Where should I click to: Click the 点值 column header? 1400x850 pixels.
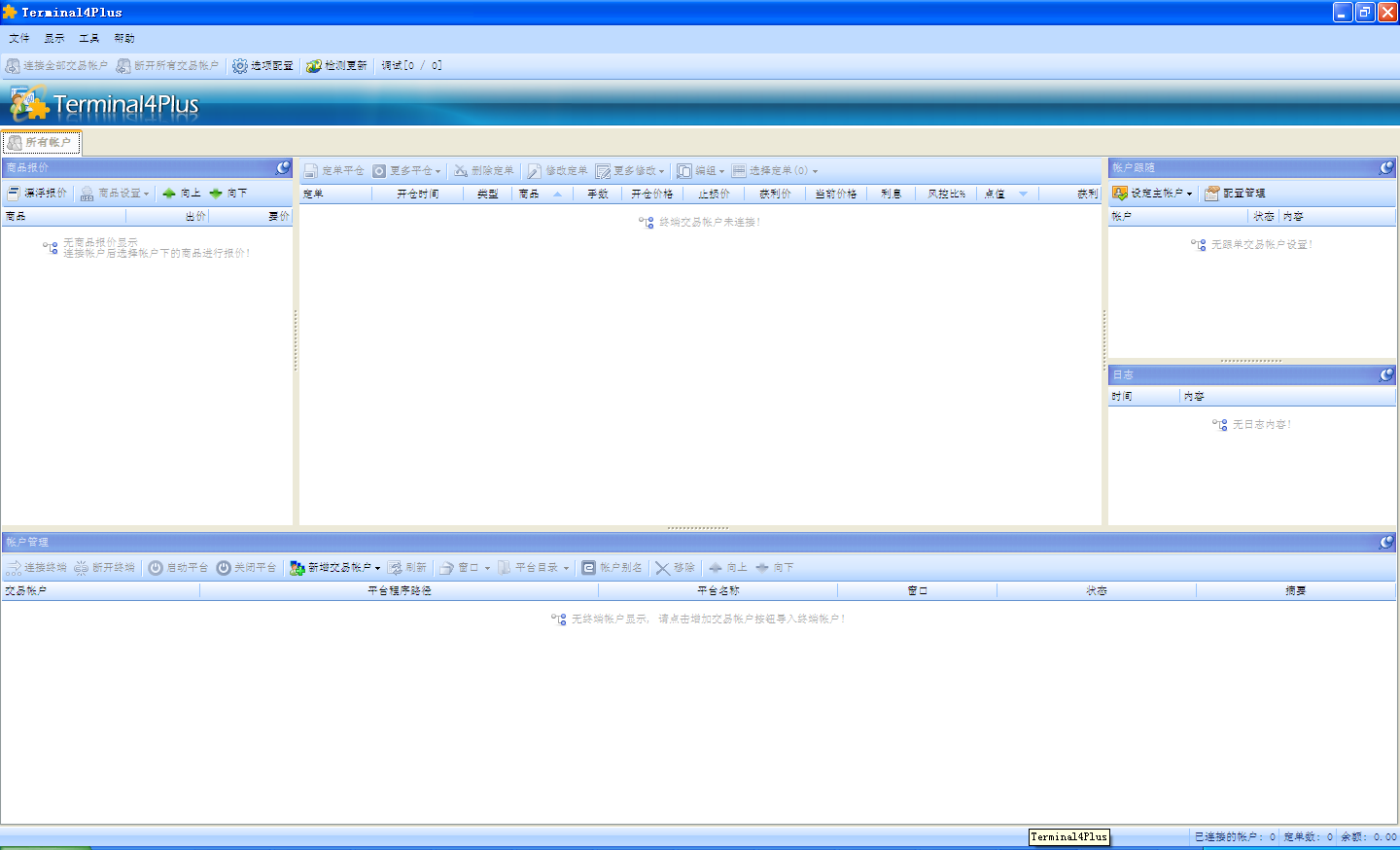click(x=1007, y=195)
